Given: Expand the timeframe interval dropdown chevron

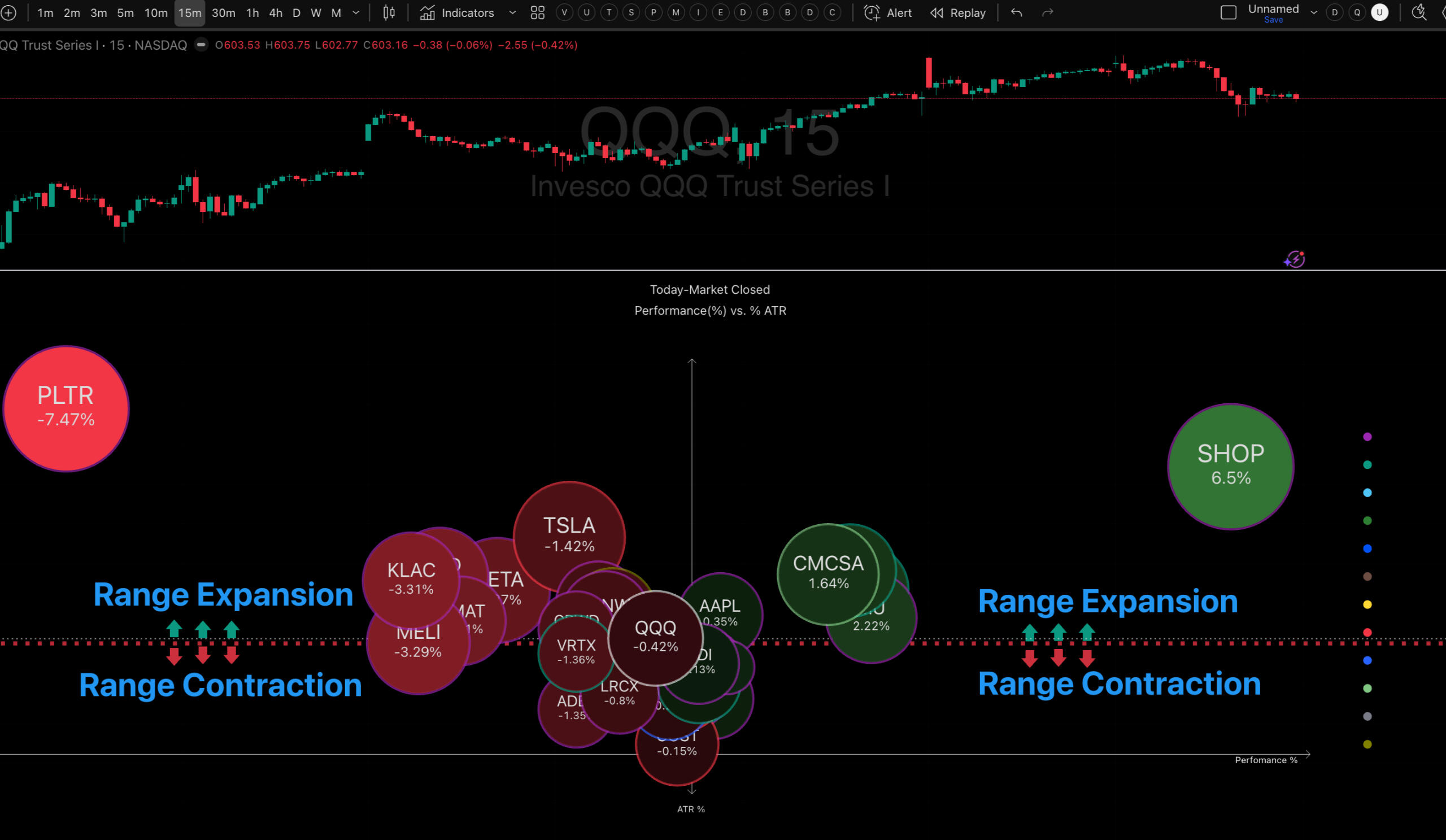Looking at the screenshot, I should [356, 12].
